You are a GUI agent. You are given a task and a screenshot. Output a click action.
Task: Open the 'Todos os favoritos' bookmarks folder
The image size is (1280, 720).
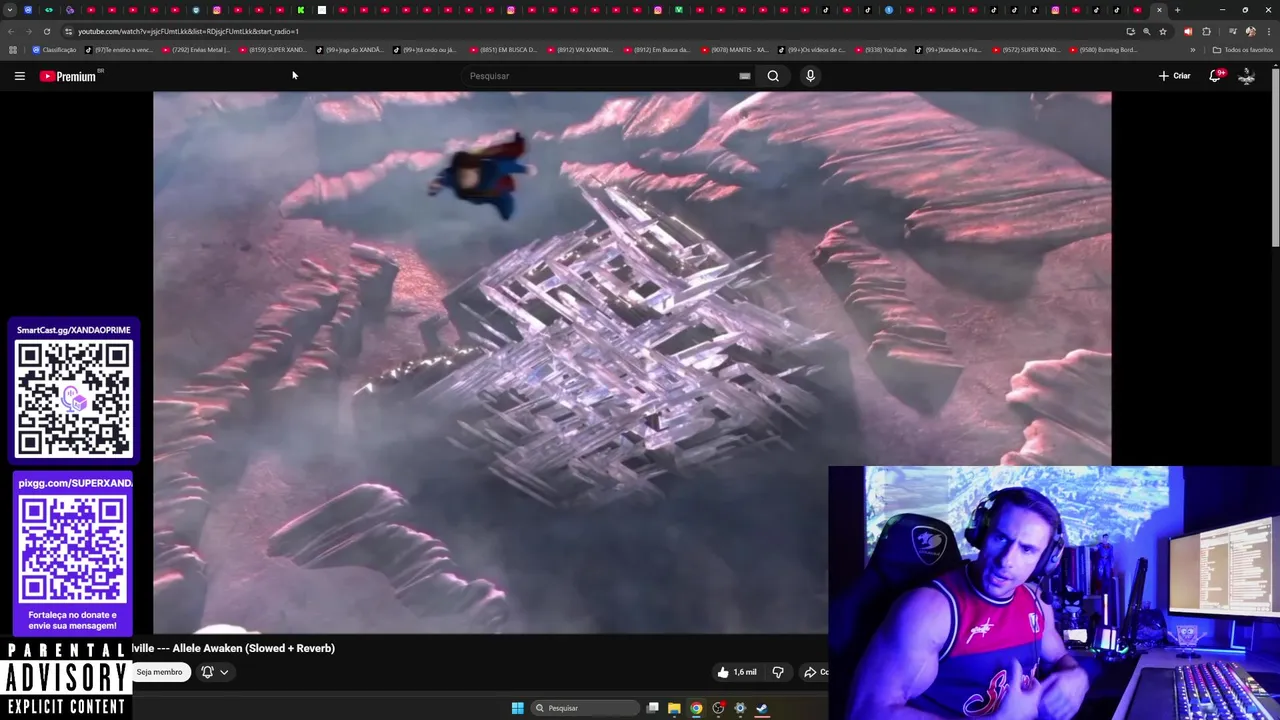pyautogui.click(x=1242, y=50)
